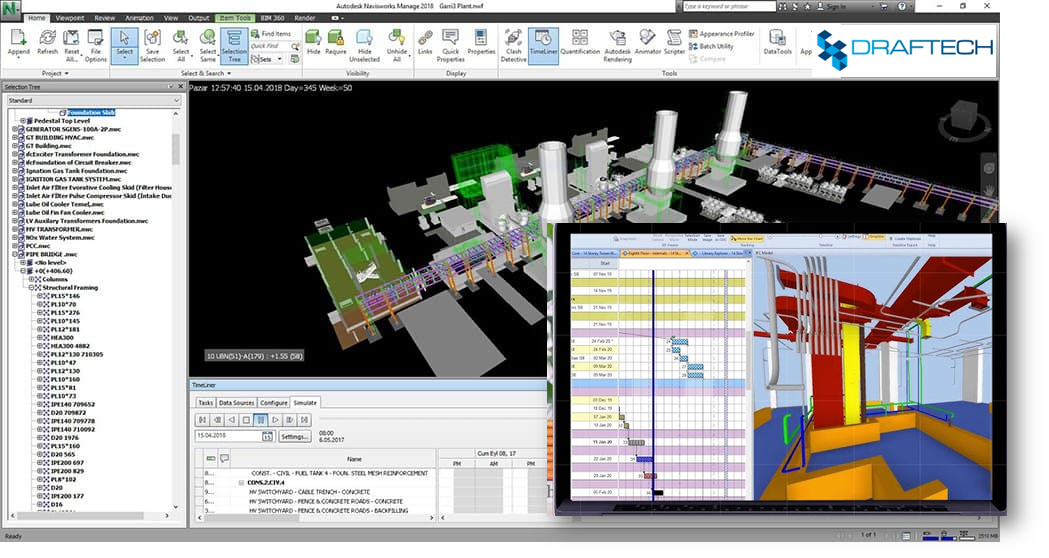Expand the GT Building.nwc tree node
This screenshot has width=1049, height=558.
click(16, 145)
